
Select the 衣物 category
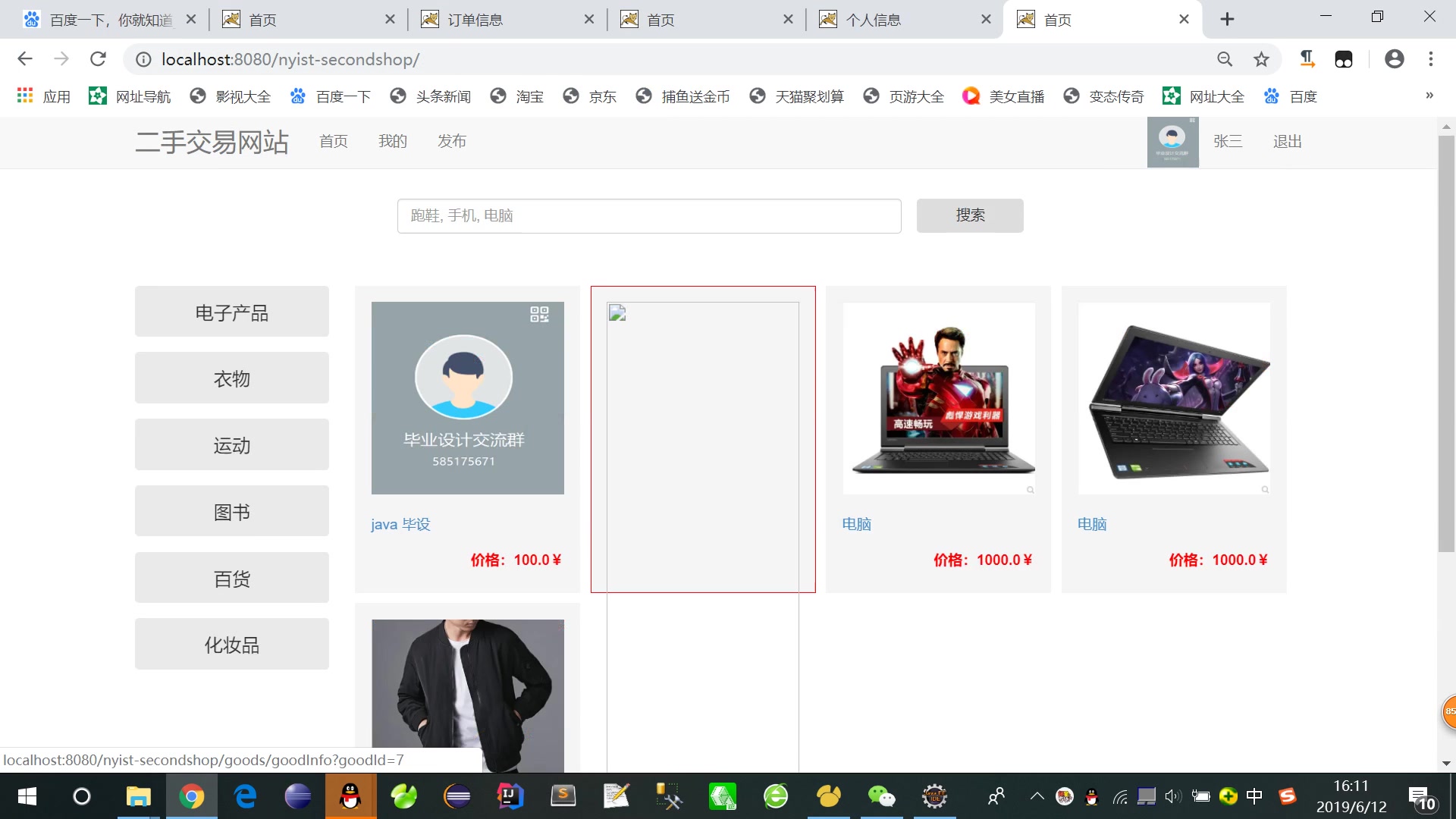(x=232, y=378)
